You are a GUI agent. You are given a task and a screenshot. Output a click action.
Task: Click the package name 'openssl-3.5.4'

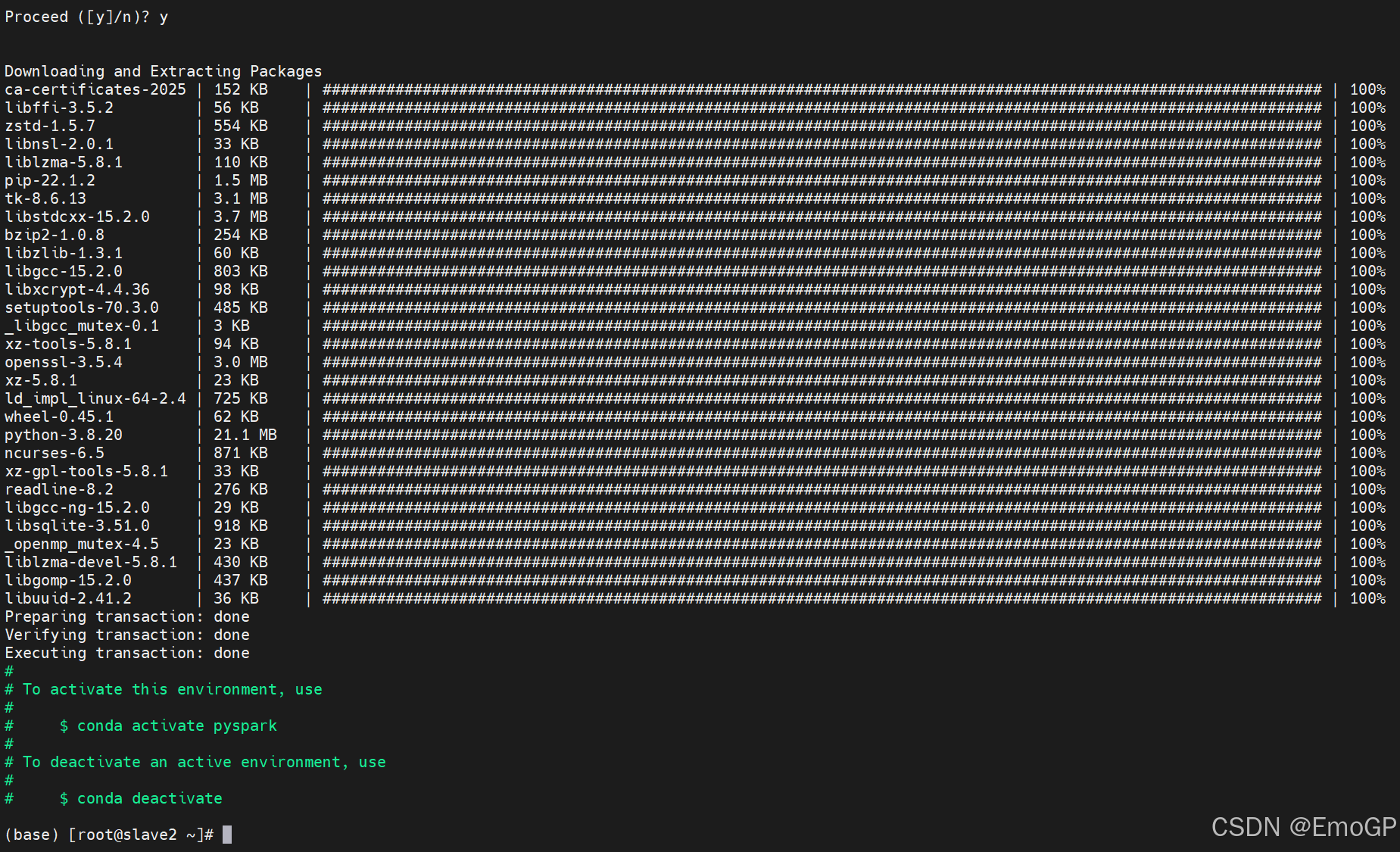pyautogui.click(x=64, y=362)
